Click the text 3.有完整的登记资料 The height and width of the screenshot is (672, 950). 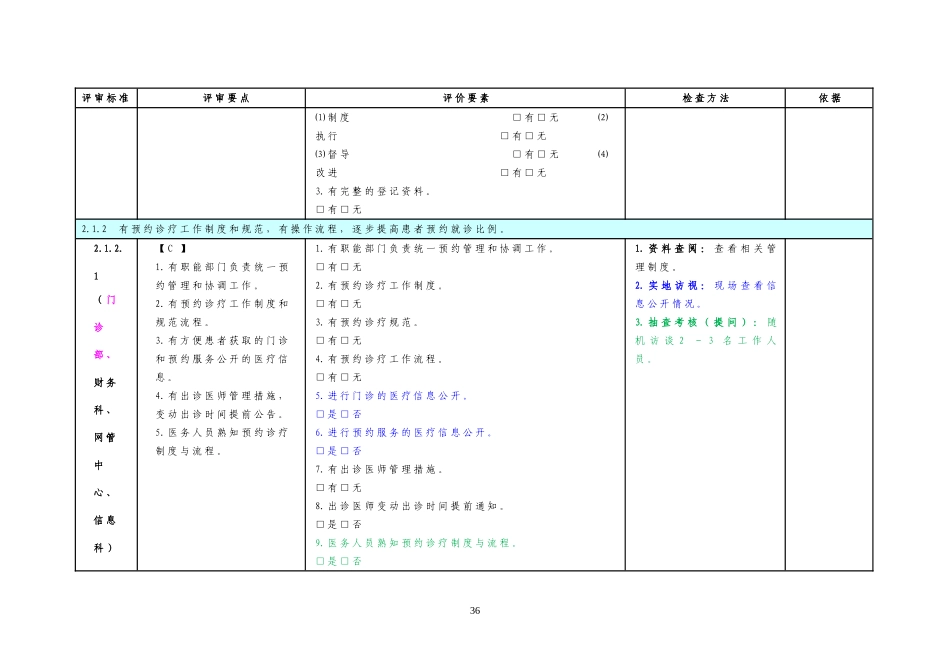pyautogui.click(x=373, y=191)
